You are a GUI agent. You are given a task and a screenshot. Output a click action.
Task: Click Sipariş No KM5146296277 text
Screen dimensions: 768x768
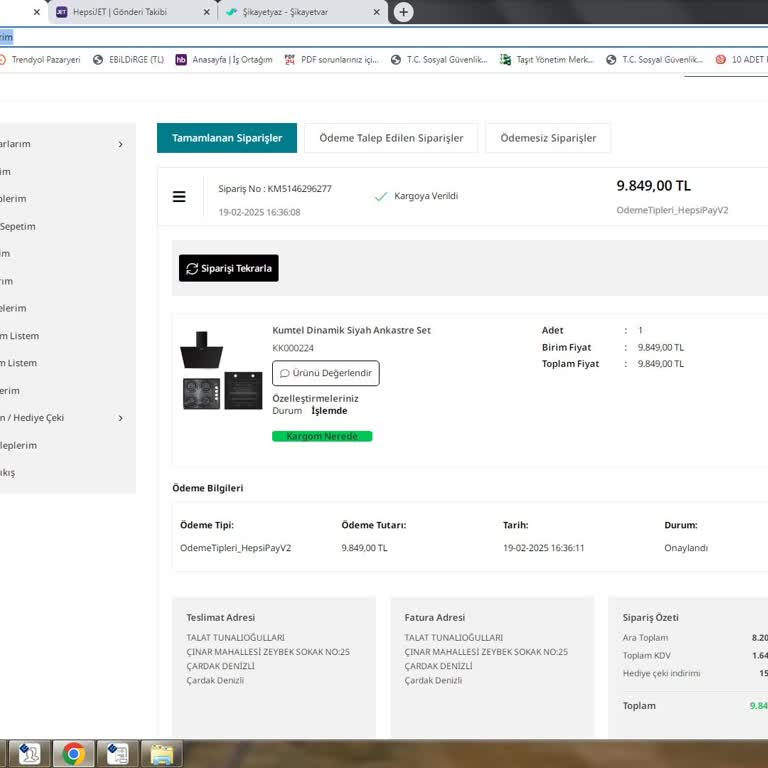tap(275, 189)
